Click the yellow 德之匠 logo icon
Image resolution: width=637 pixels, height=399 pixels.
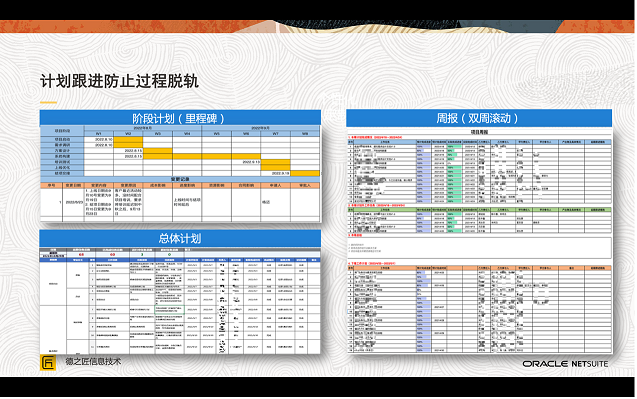(x=48, y=362)
